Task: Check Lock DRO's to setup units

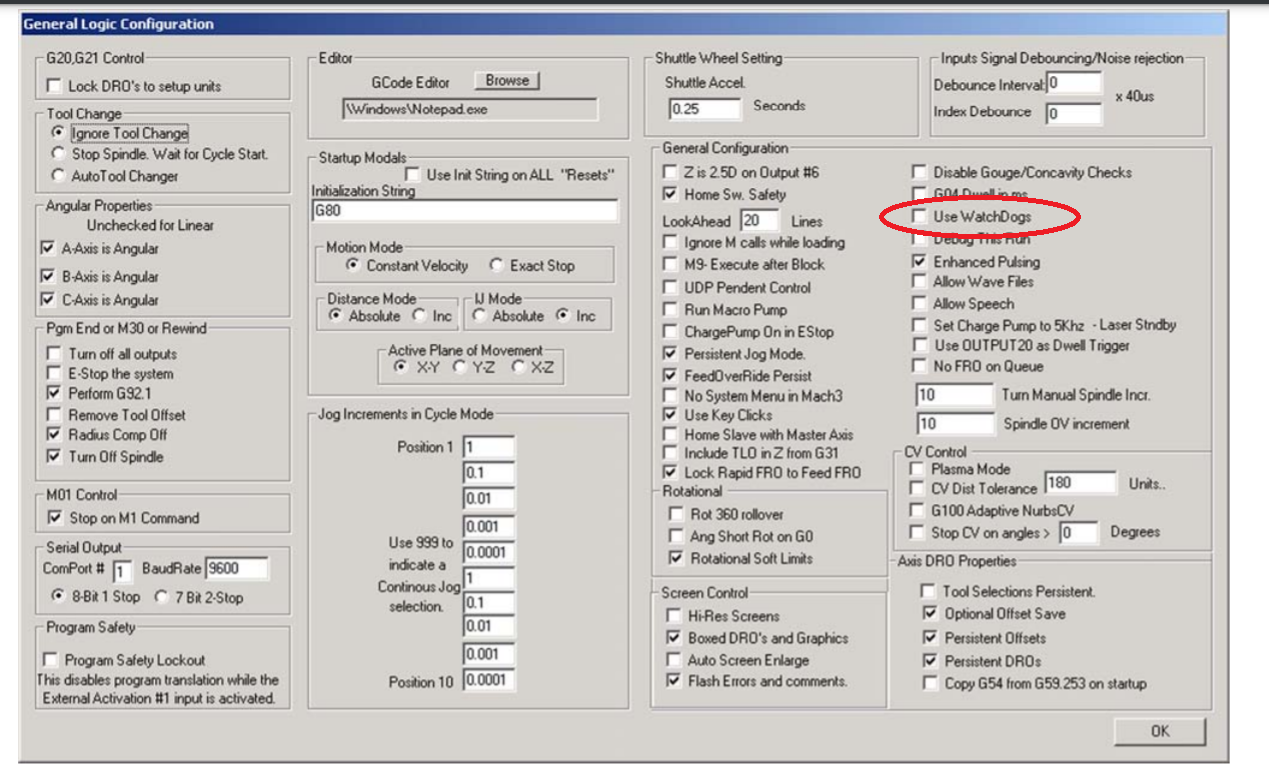Action: point(54,87)
